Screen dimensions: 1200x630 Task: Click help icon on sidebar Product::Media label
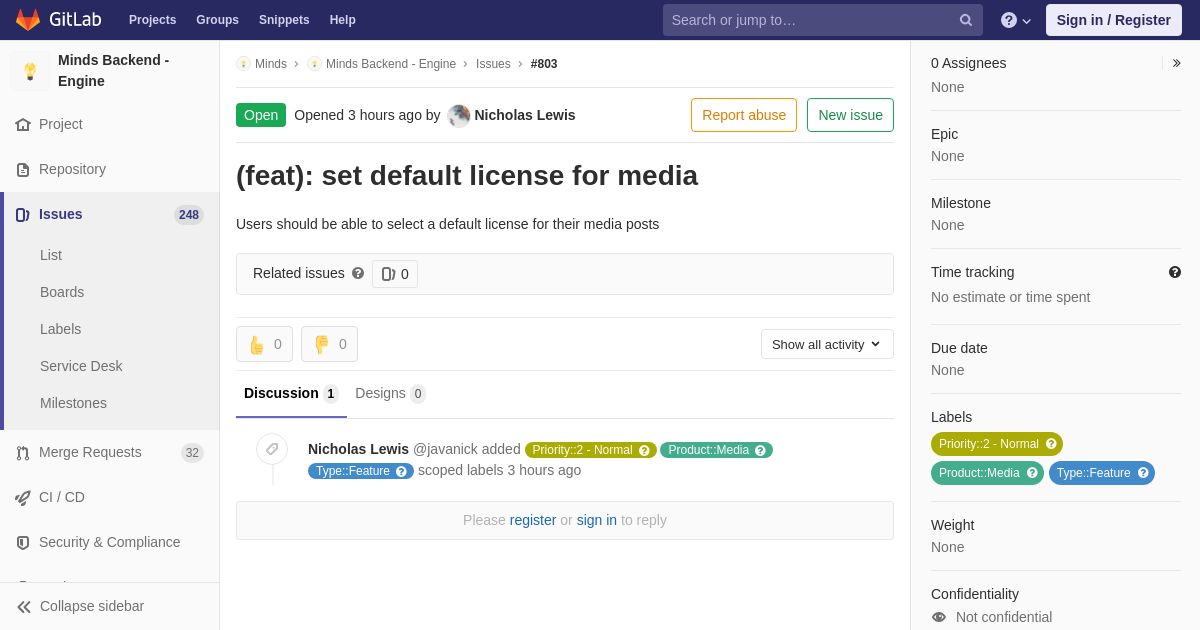[1032, 473]
